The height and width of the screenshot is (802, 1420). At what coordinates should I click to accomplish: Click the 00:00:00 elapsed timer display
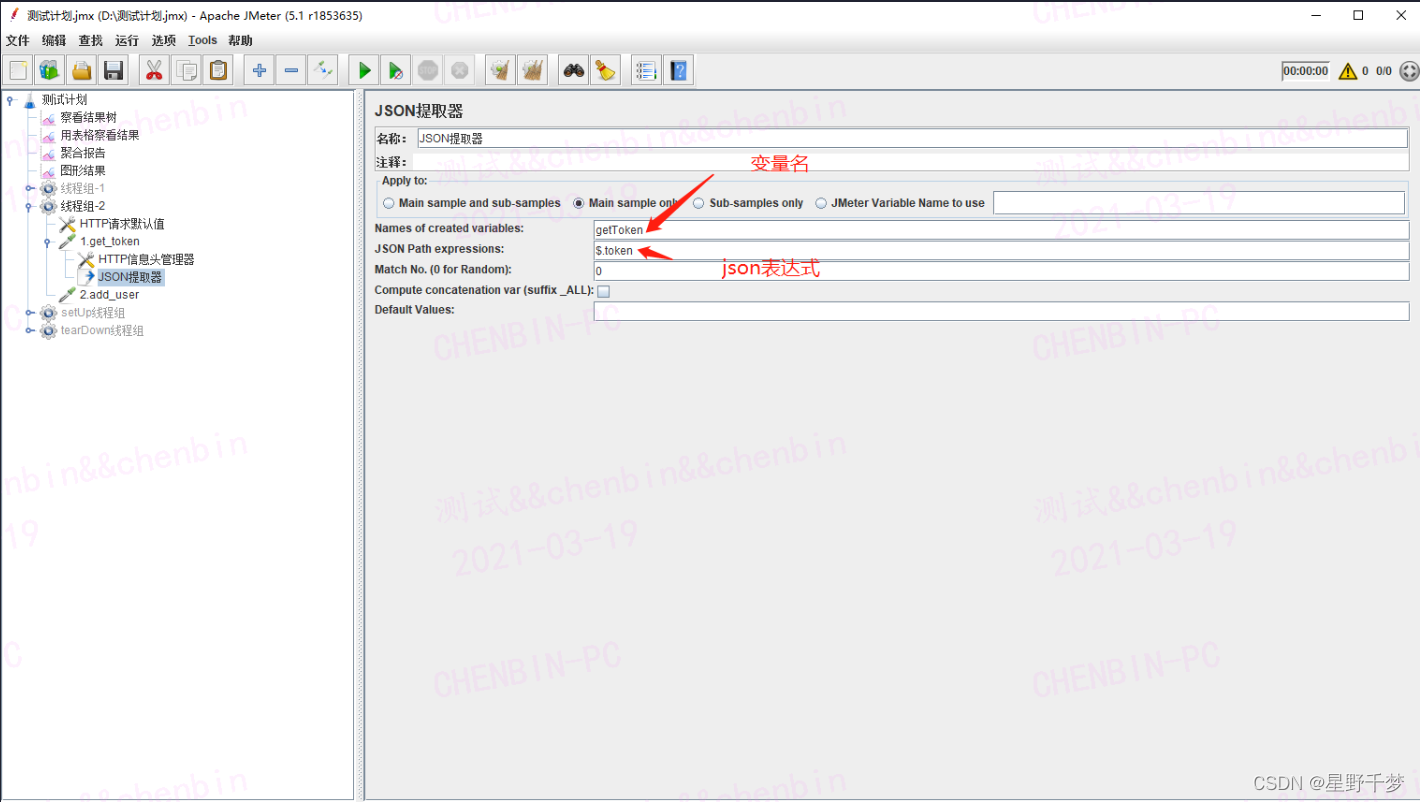click(1306, 71)
